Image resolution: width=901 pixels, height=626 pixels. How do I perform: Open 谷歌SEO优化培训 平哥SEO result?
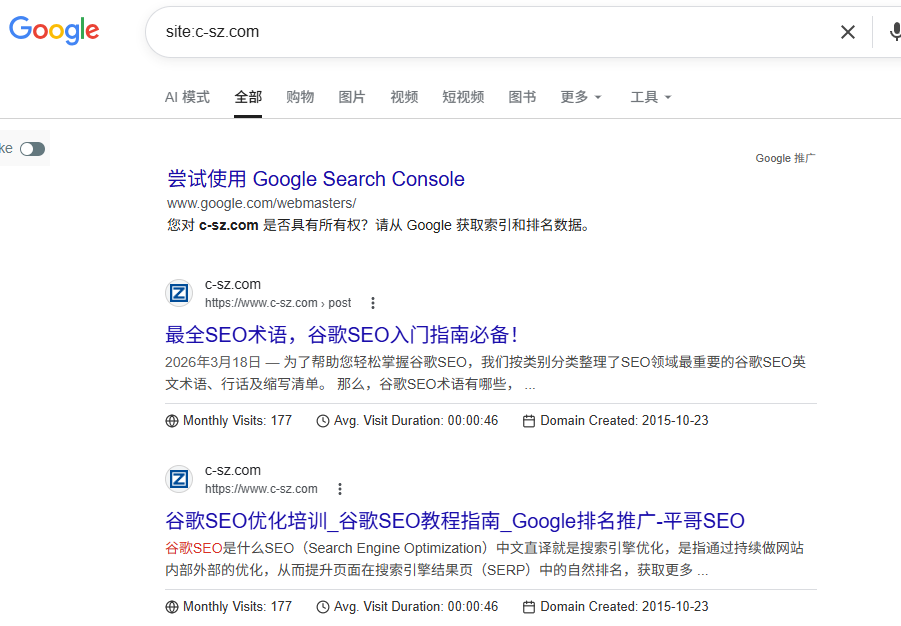[x=455, y=521]
